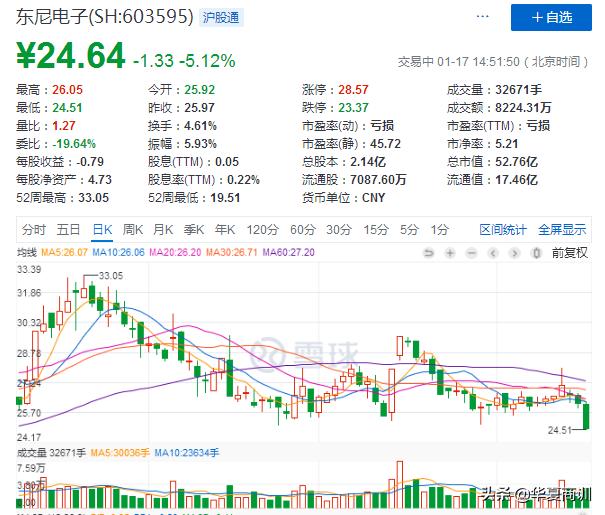Switch to the 5分 chart tab

click(409, 230)
